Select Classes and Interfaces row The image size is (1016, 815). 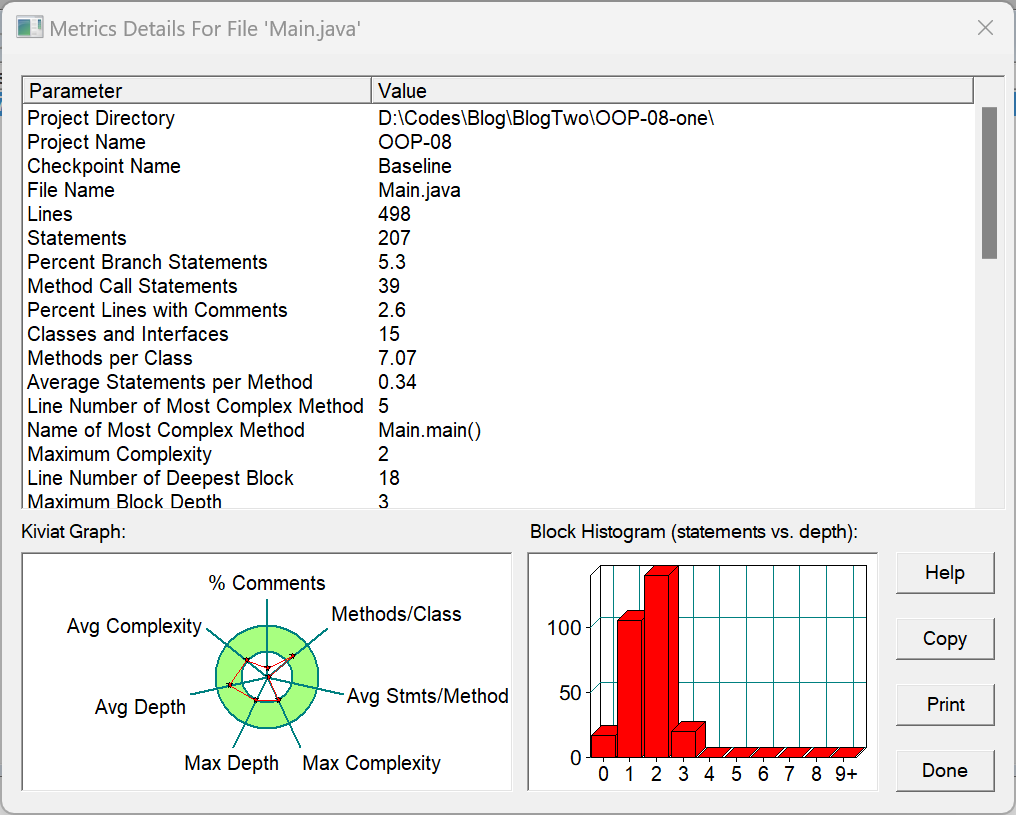point(498,334)
